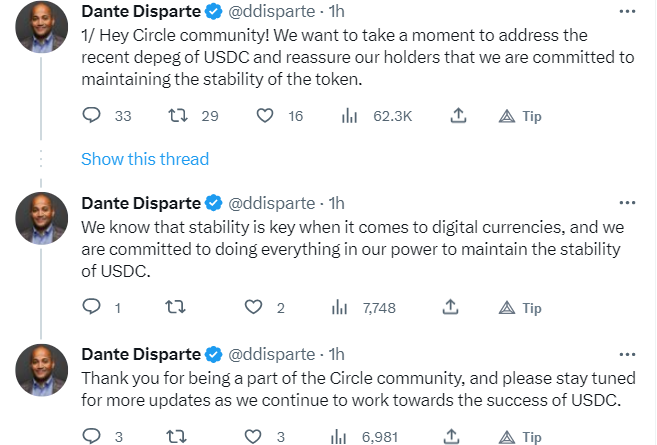View analytics showing 7,748 views

point(339,308)
